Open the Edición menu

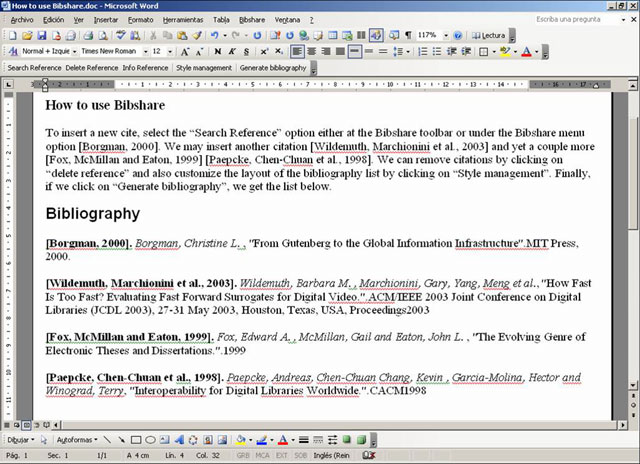pos(53,20)
